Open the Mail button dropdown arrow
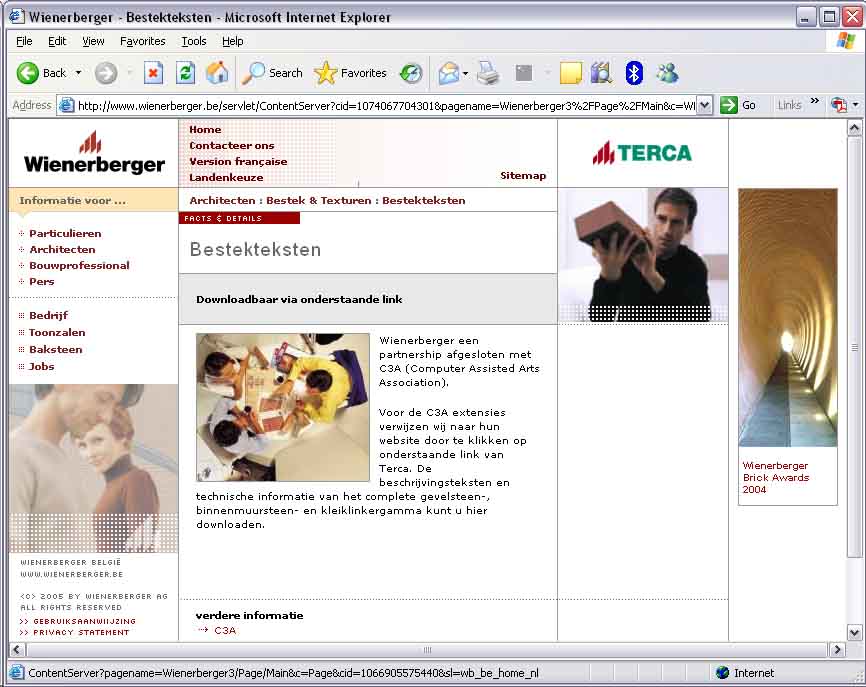This screenshot has width=866, height=687. (466, 73)
